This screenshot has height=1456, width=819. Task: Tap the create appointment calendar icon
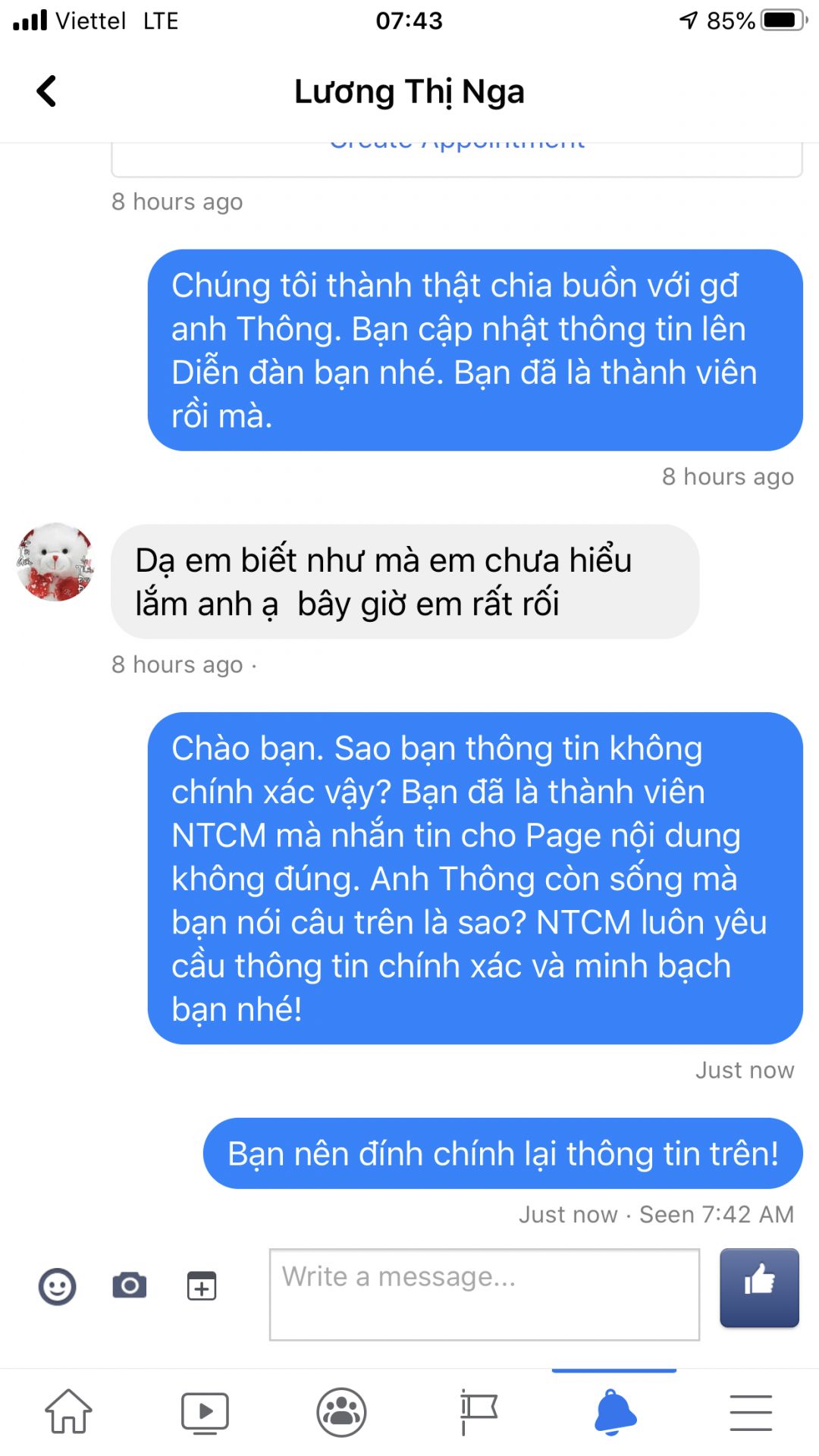click(202, 1286)
